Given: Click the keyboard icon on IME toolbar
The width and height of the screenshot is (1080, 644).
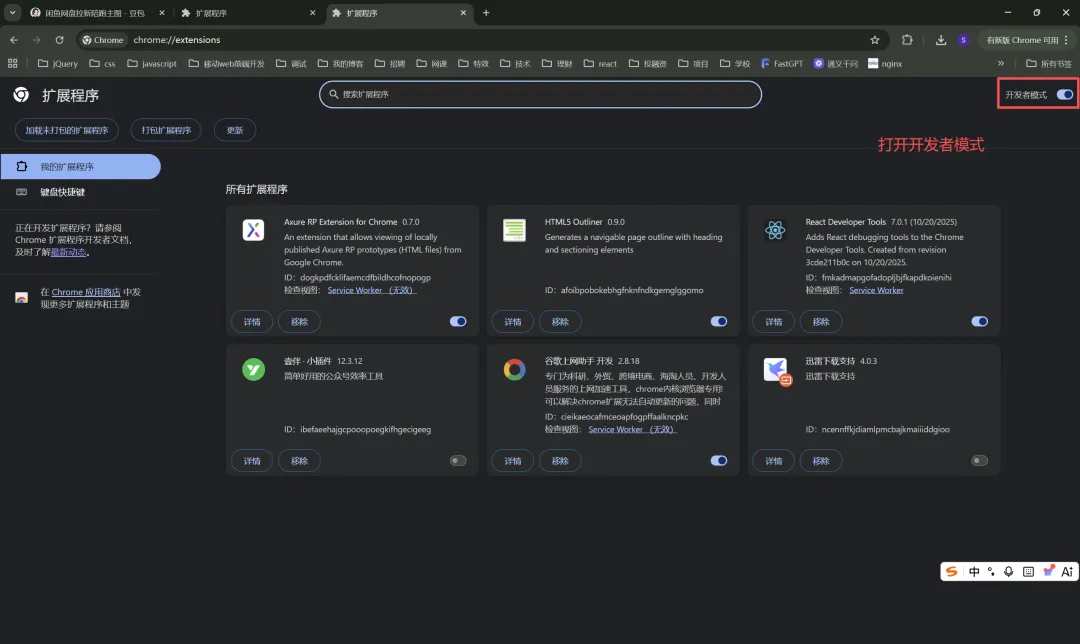Looking at the screenshot, I should 1028,572.
